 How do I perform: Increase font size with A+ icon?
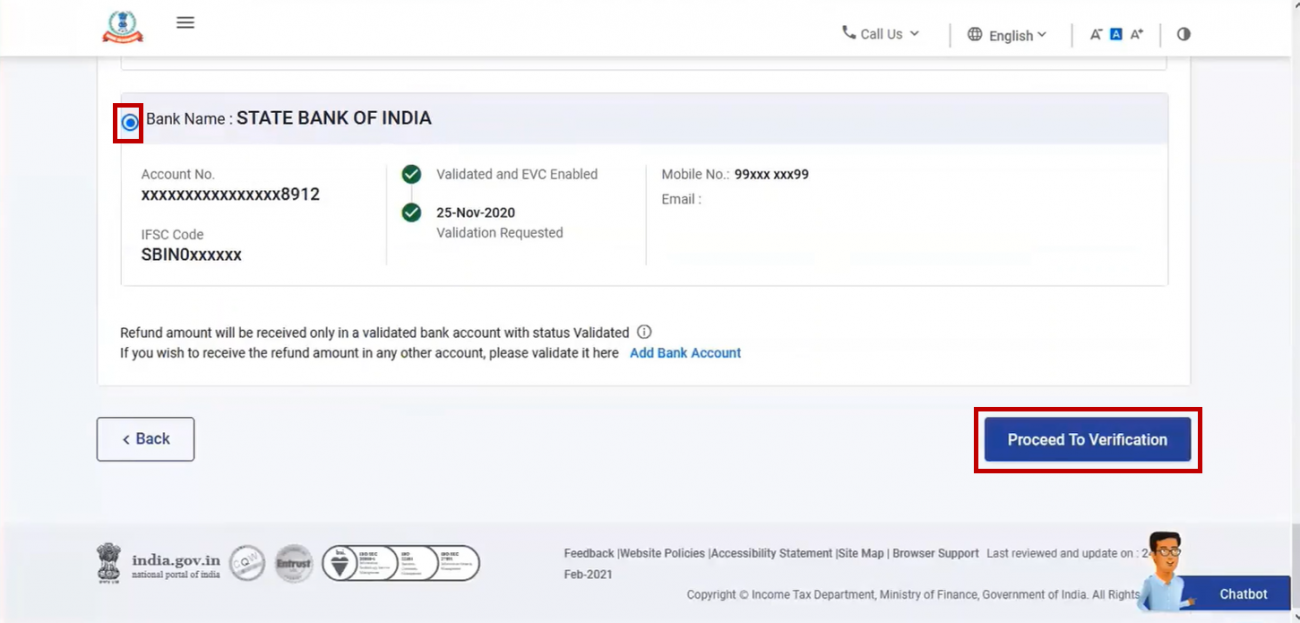[1136, 33]
